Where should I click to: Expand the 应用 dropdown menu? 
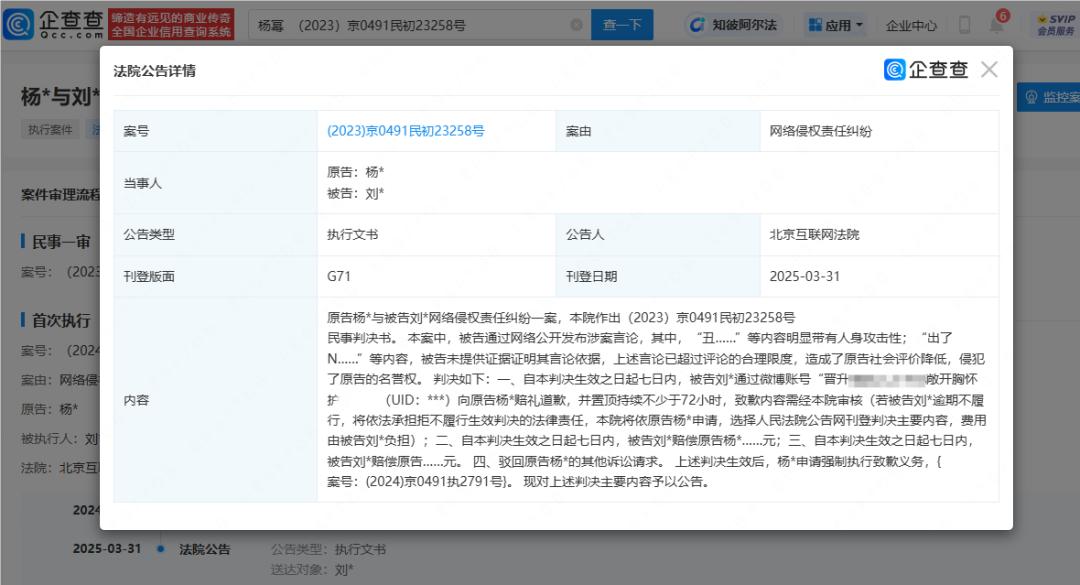(x=835, y=25)
